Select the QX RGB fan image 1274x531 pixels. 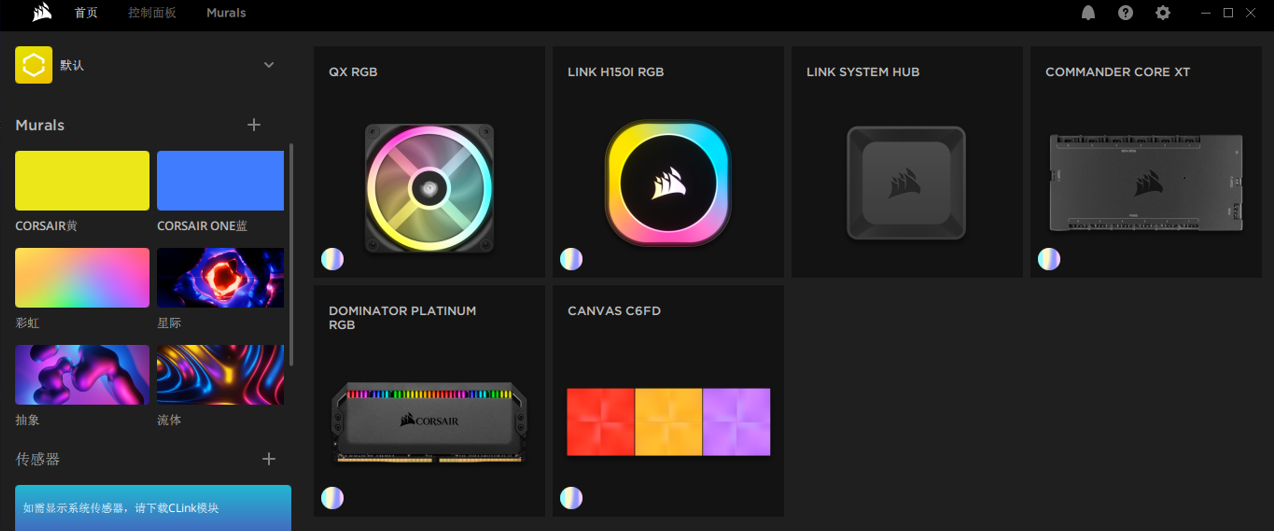tap(429, 188)
